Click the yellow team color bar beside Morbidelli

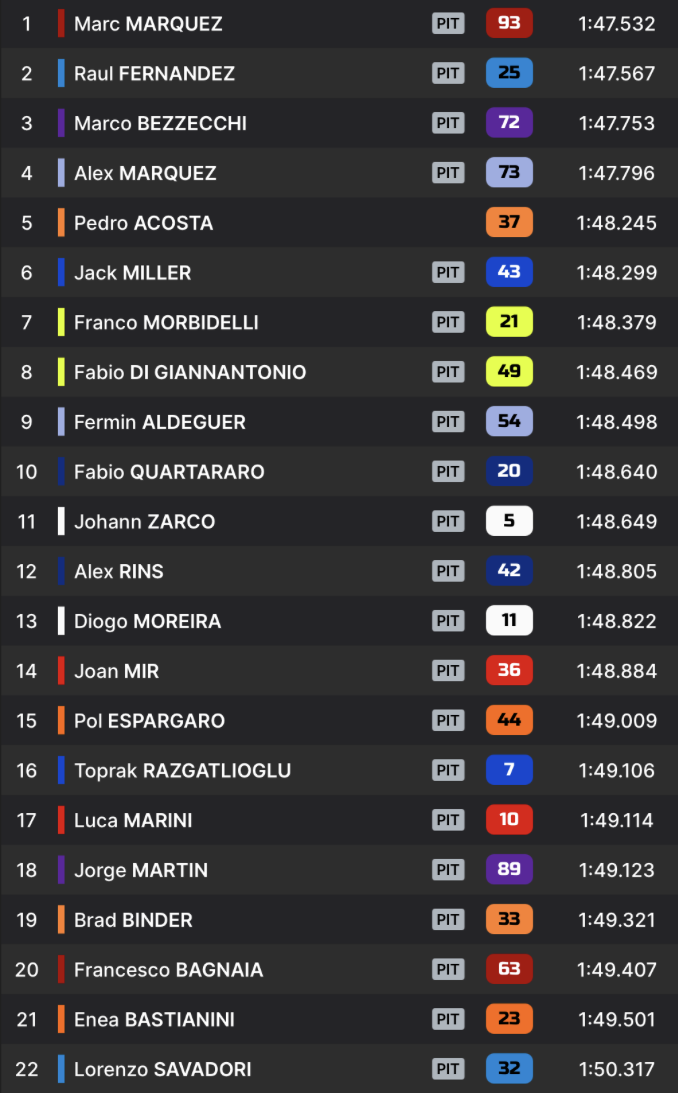(x=61, y=322)
